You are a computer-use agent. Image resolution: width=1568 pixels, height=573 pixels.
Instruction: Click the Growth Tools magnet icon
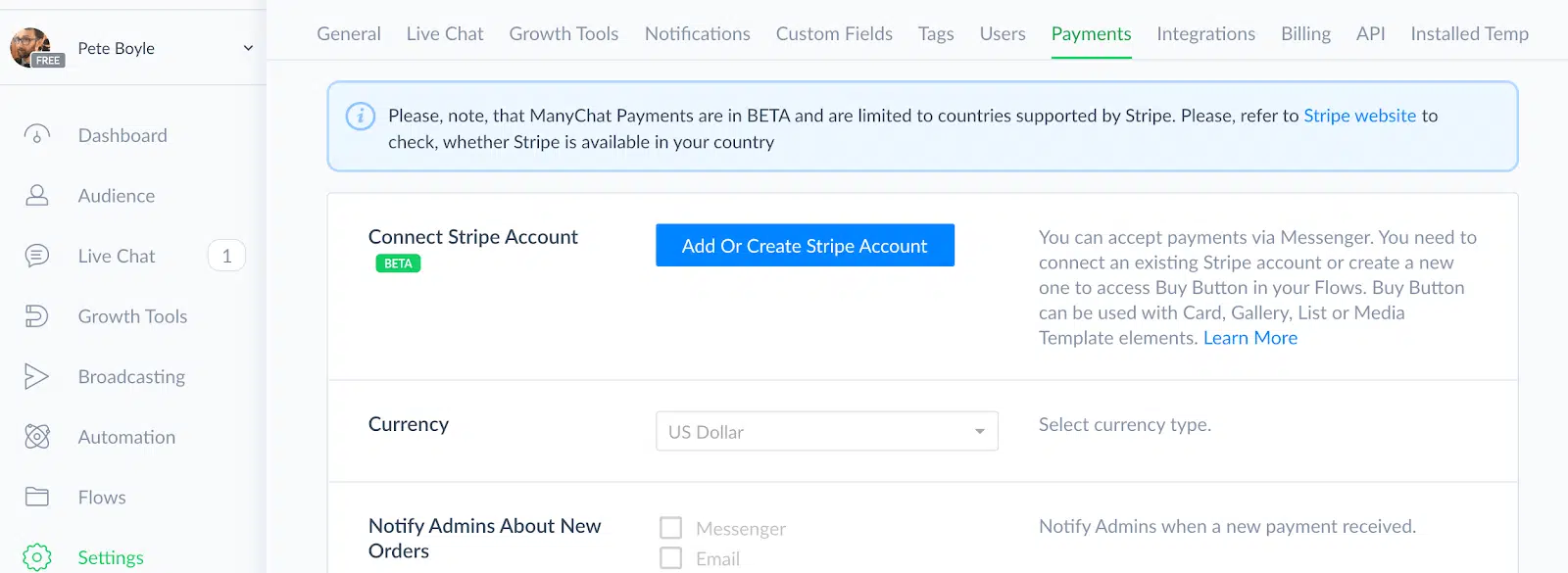pos(37,316)
